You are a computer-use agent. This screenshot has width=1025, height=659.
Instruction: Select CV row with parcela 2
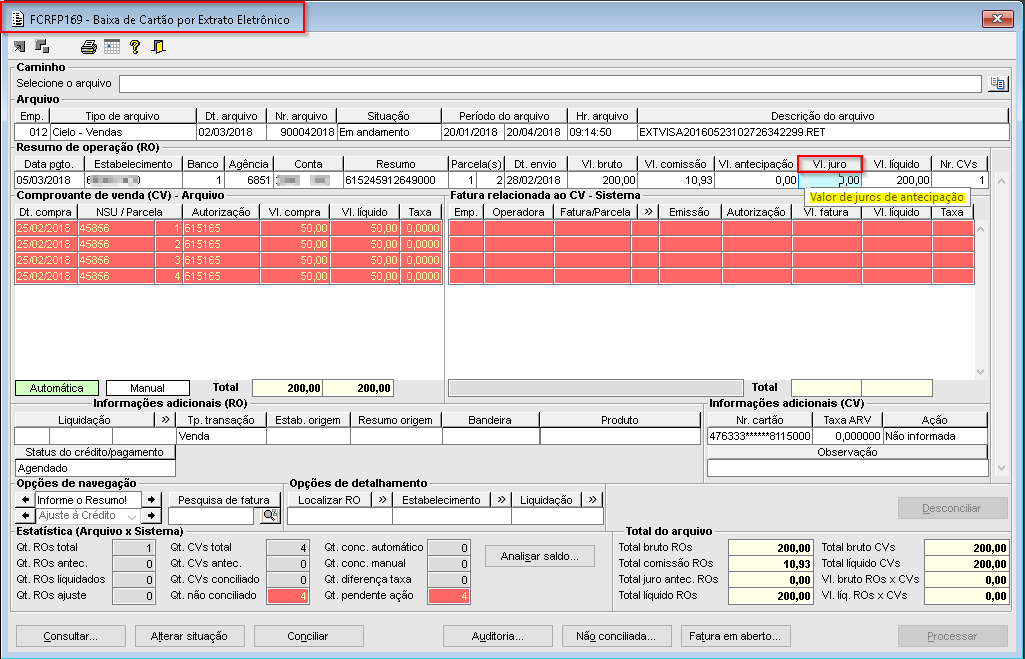[229, 244]
